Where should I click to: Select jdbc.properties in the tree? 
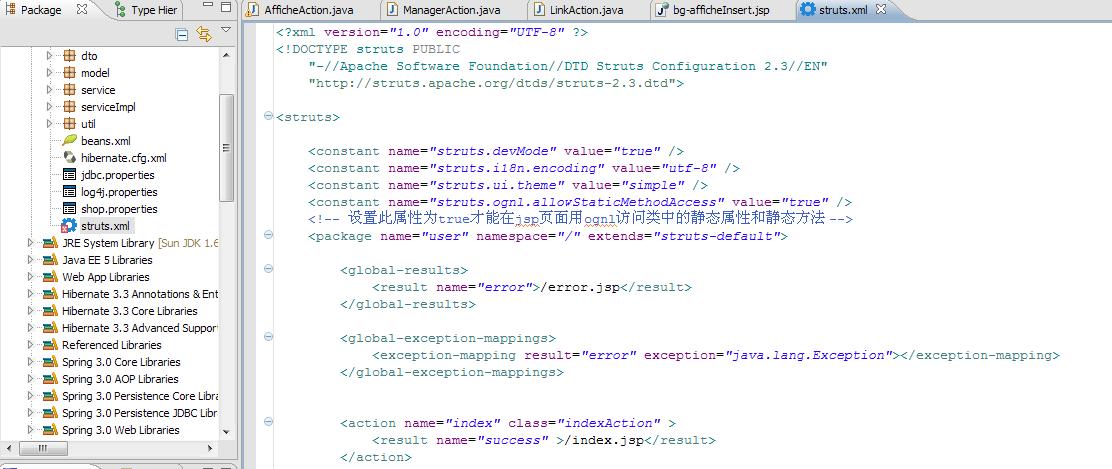point(117,175)
